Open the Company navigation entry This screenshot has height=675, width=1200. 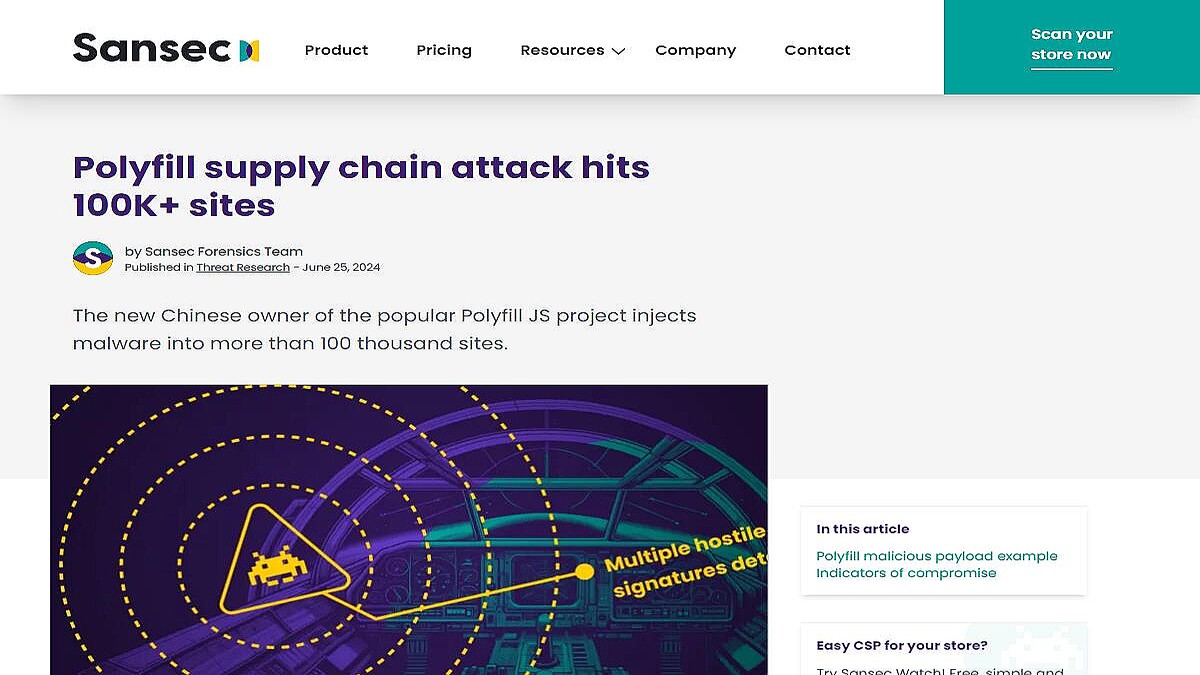click(x=696, y=50)
